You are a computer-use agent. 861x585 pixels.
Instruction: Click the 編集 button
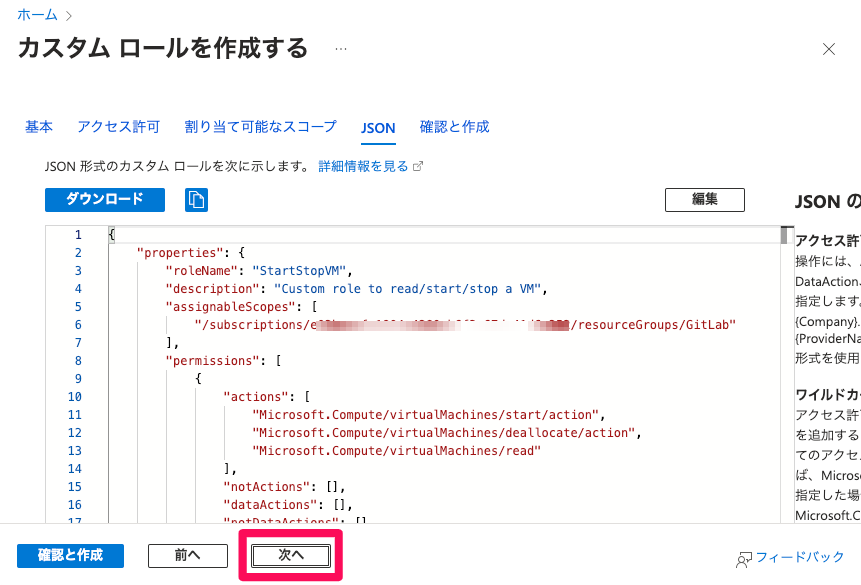click(x=705, y=199)
